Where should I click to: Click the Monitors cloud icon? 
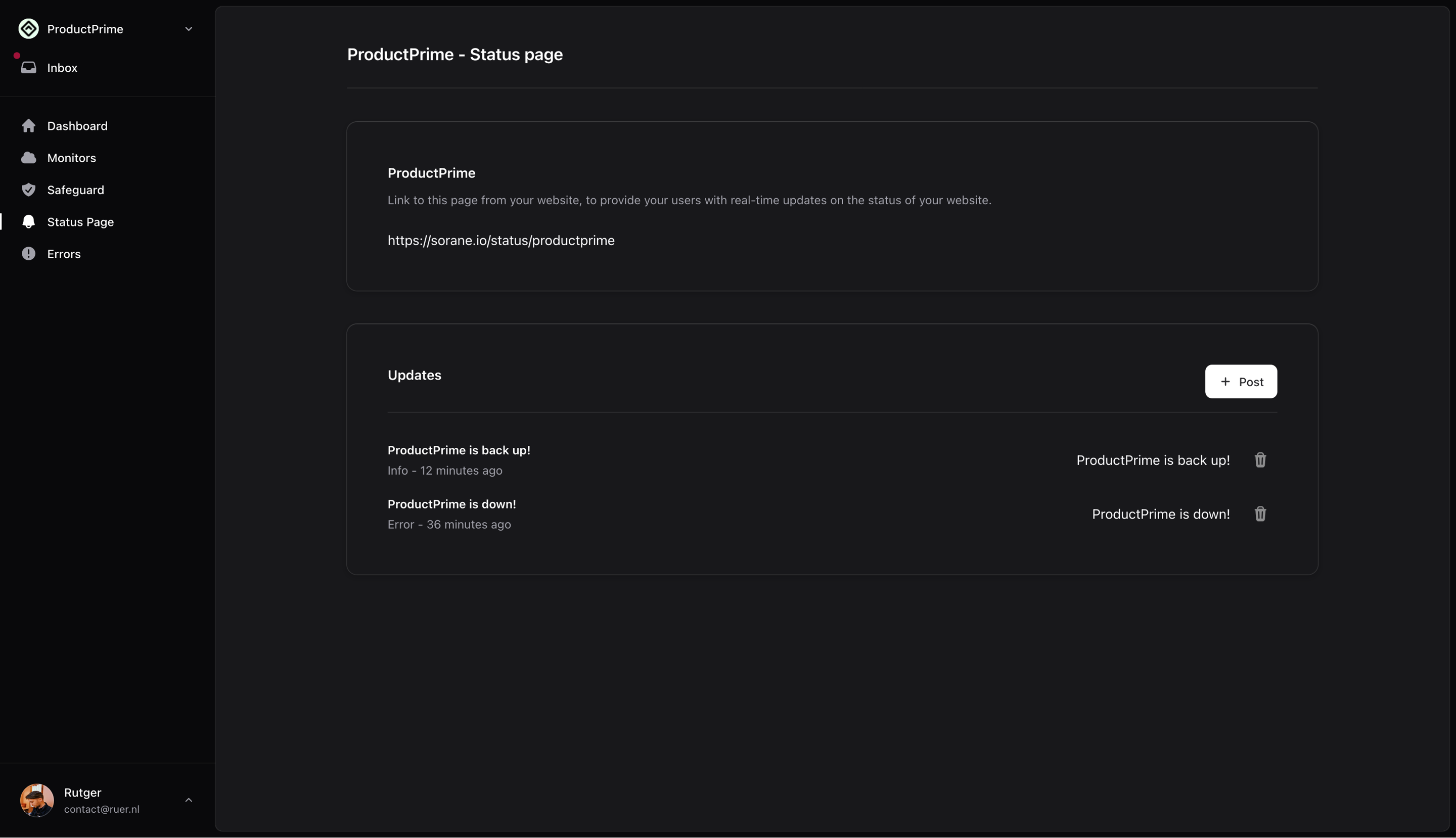(x=28, y=158)
